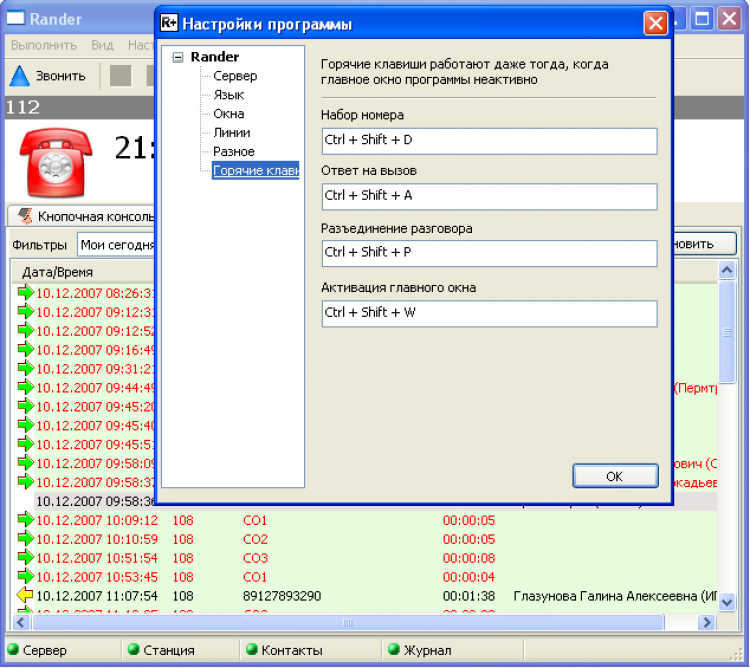Click the green arrow on the 10.12.2007 10:53:45 row
Screen dimensions: 750x668
tap(25, 576)
